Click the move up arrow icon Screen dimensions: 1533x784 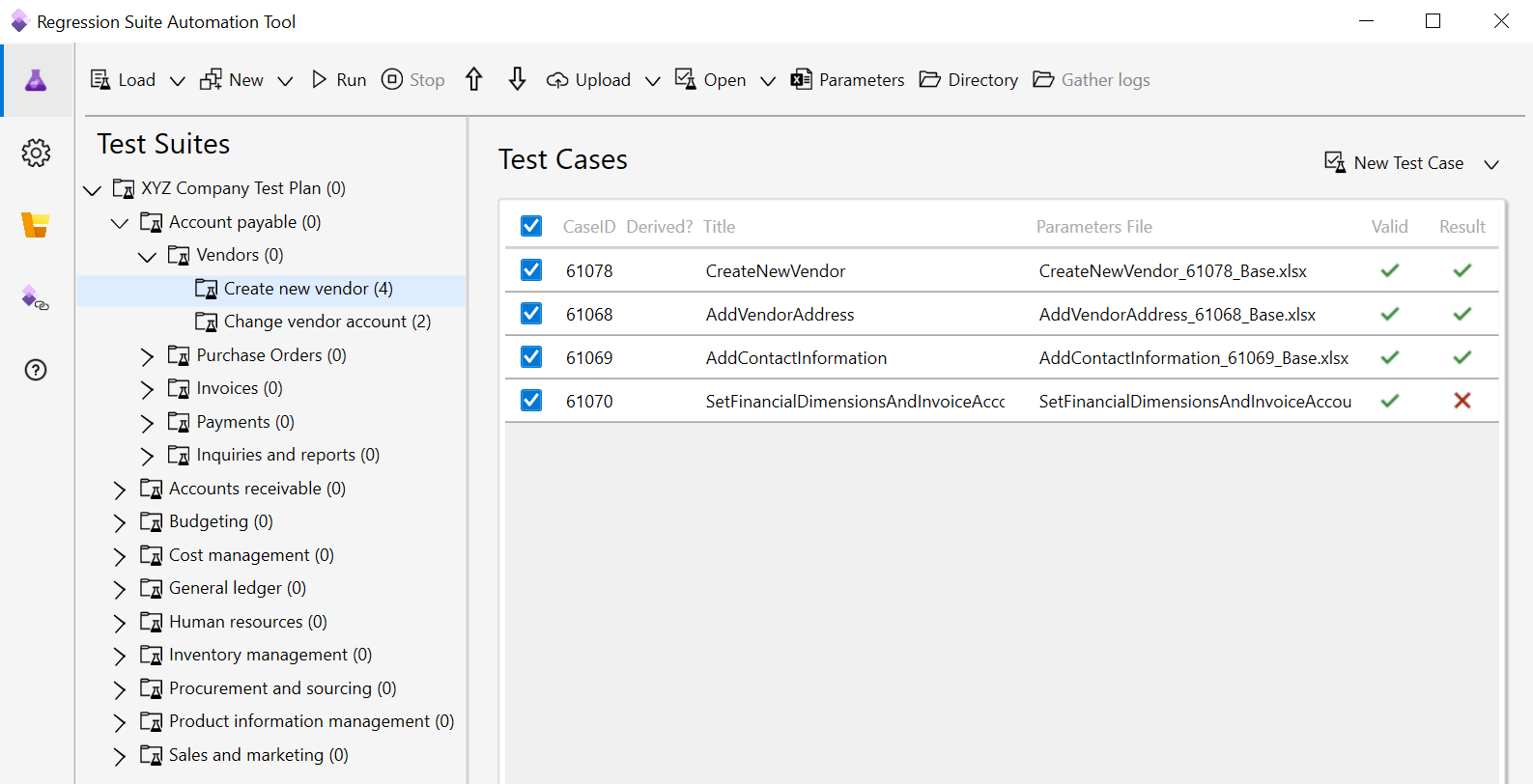[473, 79]
